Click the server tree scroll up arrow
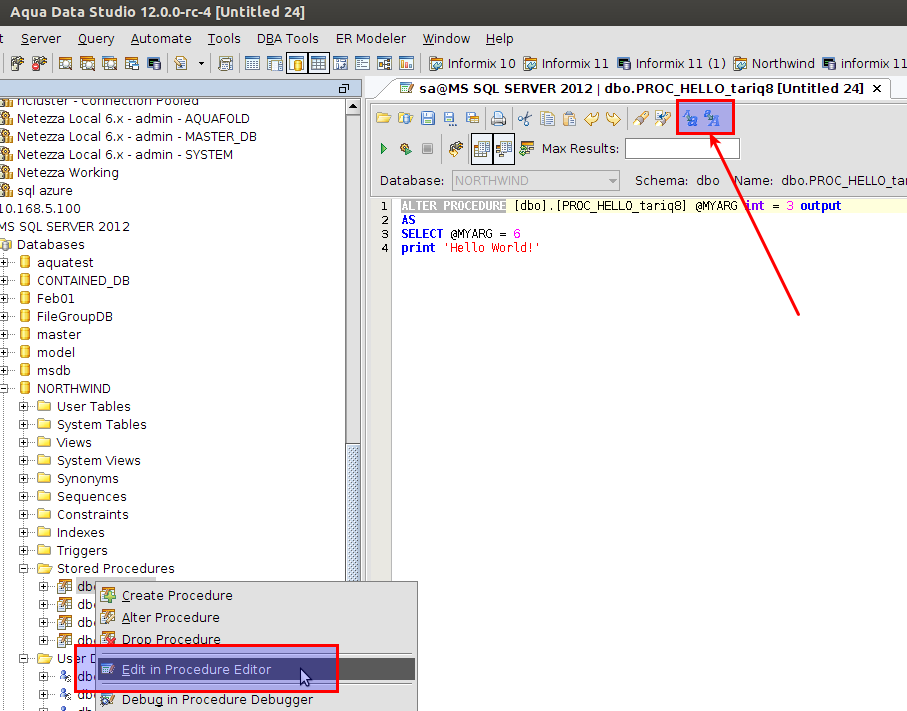 click(x=353, y=107)
